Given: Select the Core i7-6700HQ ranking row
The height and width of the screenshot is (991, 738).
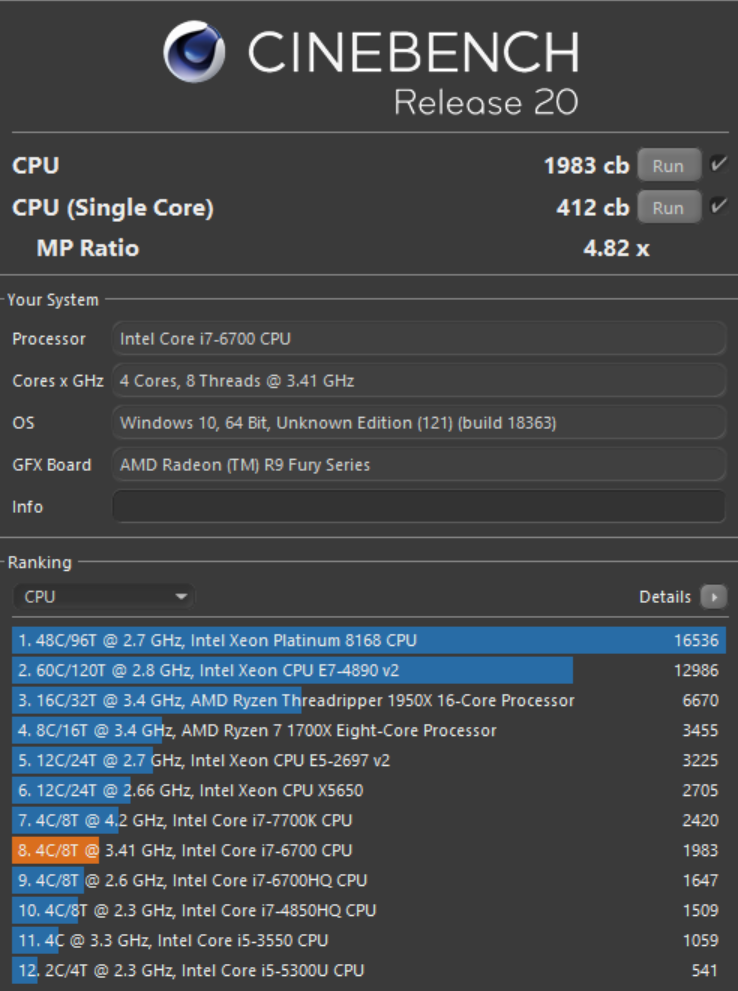Looking at the screenshot, I should pyautogui.click(x=369, y=880).
